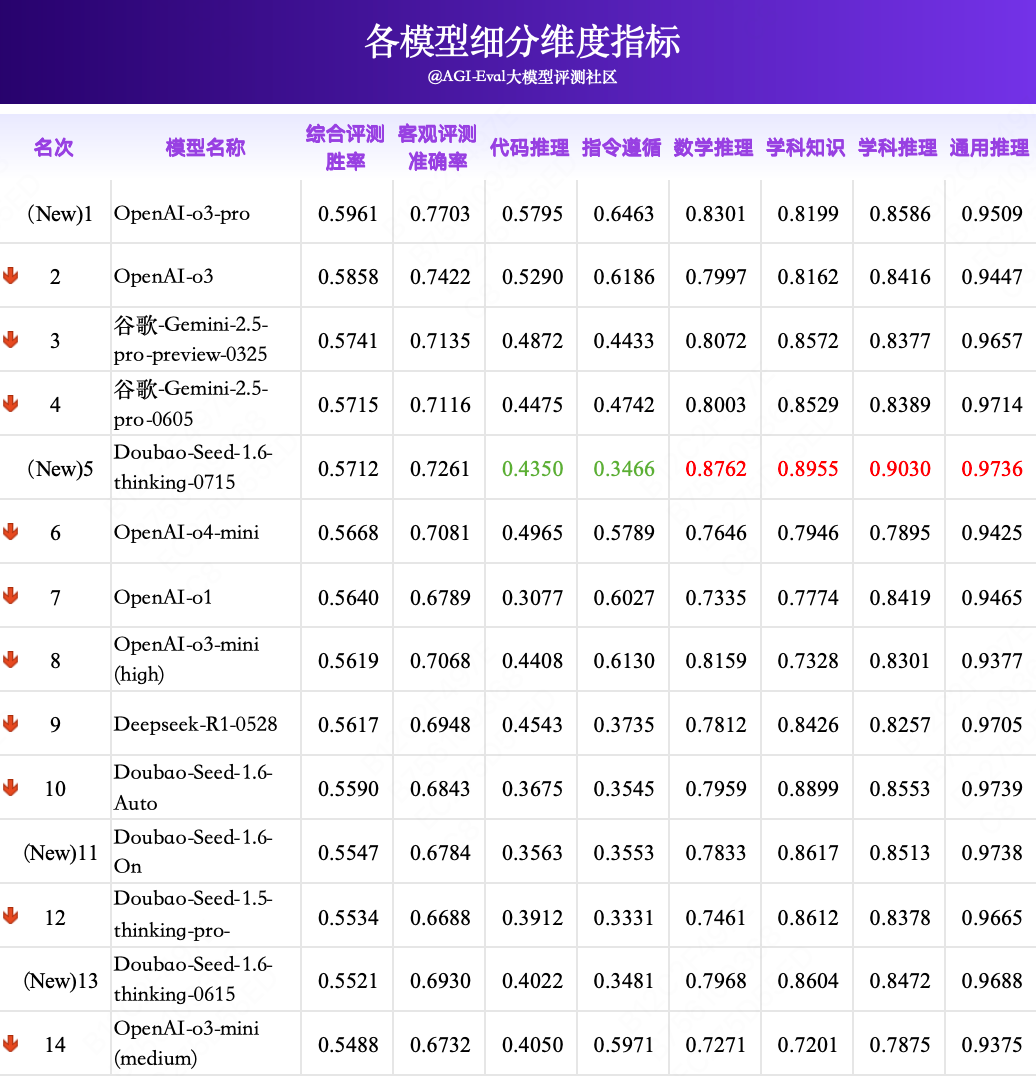This screenshot has width=1036, height=1076.
Task: Select the OpenAI-o1 model name
Action: click(x=163, y=597)
